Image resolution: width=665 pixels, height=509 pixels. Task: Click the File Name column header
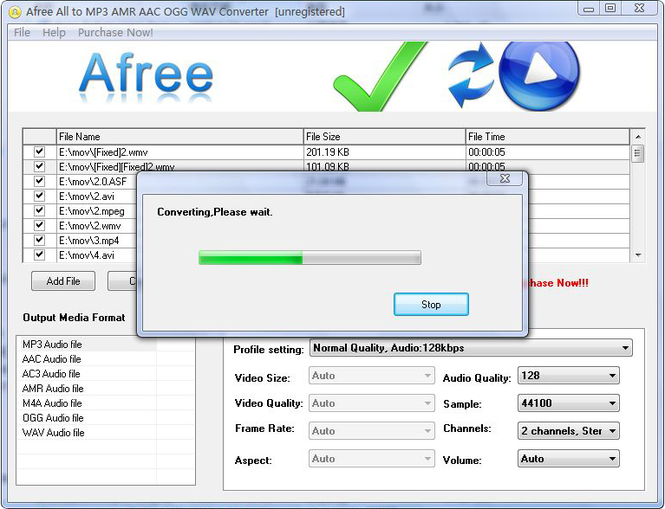pyautogui.click(x=180, y=137)
